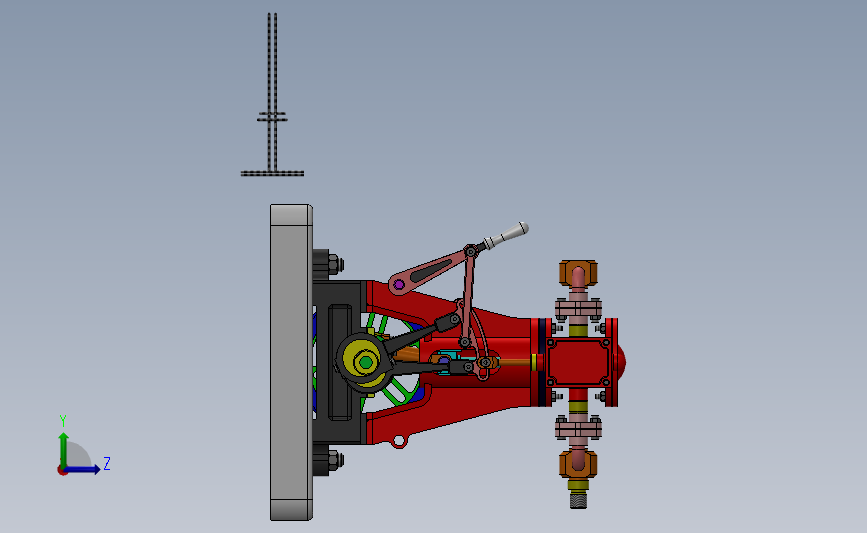This screenshot has width=867, height=533.
Task: Select the purple pivot pin on the pink lever
Action: click(x=399, y=284)
